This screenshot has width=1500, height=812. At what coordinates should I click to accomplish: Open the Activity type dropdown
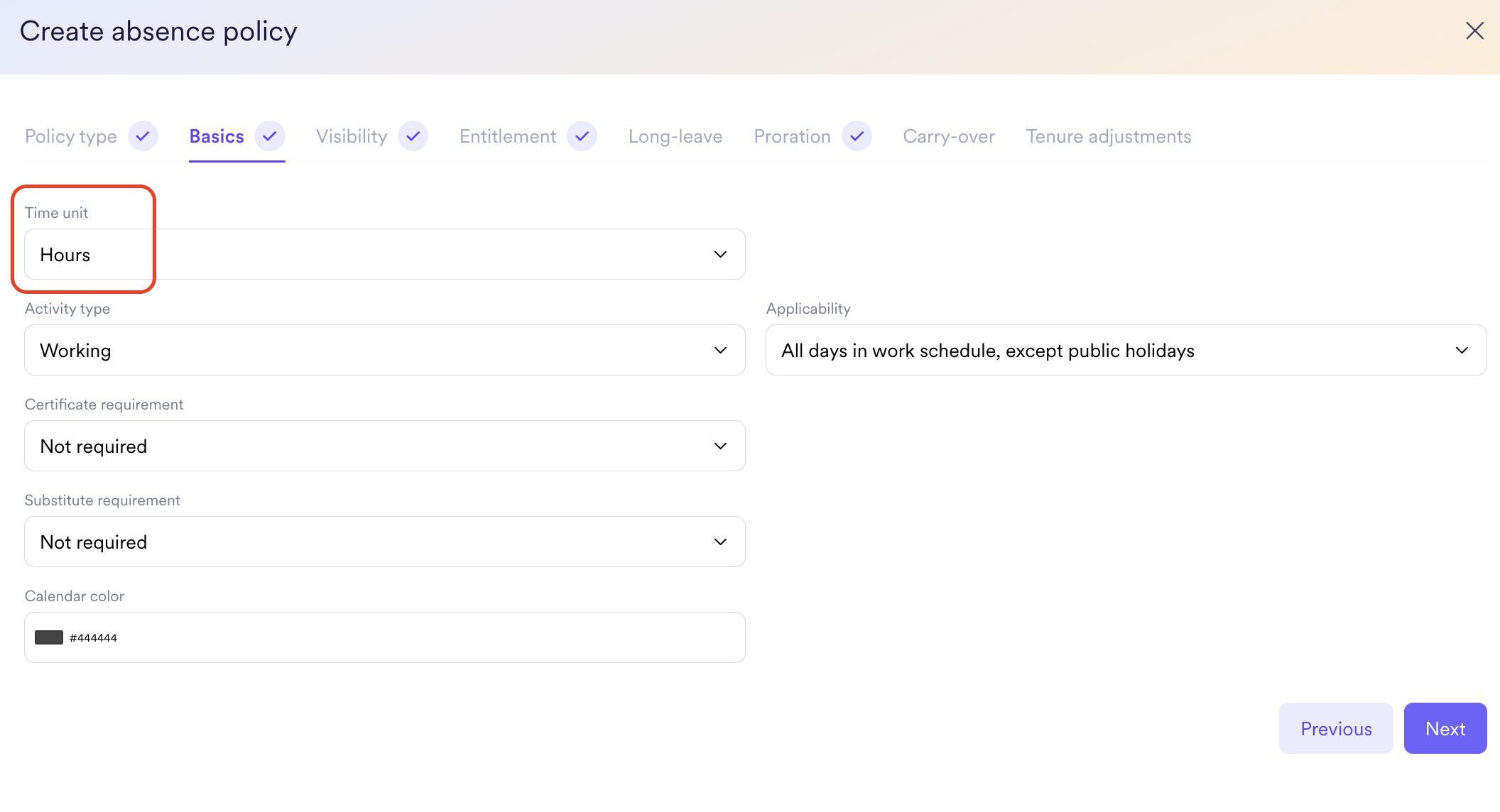click(x=384, y=350)
